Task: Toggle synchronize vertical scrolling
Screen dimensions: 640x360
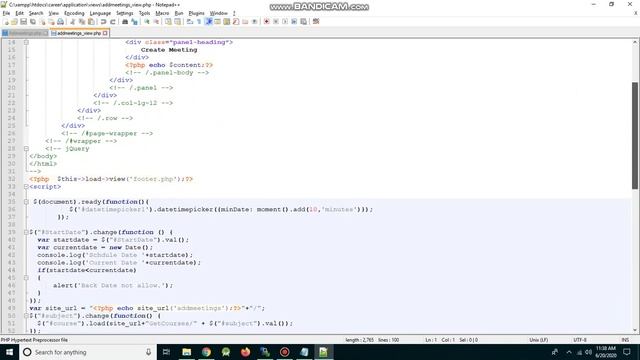Action: [168, 21]
